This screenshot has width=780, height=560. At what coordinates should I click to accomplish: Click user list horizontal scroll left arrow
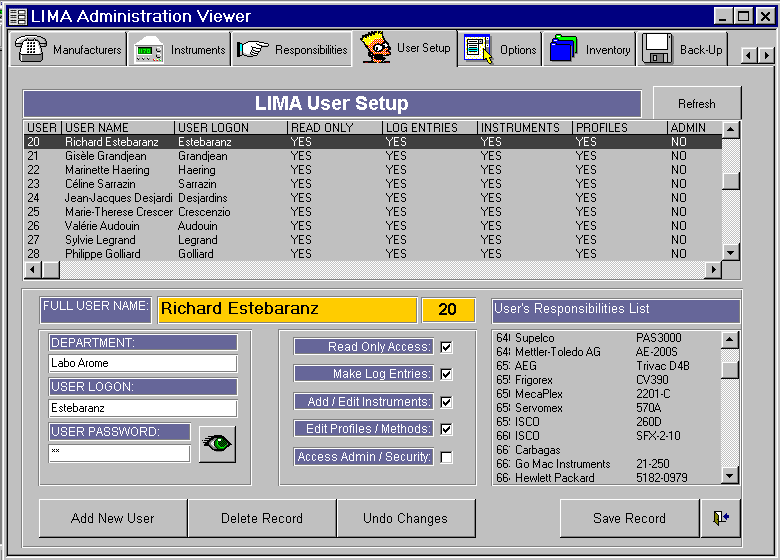(33, 270)
